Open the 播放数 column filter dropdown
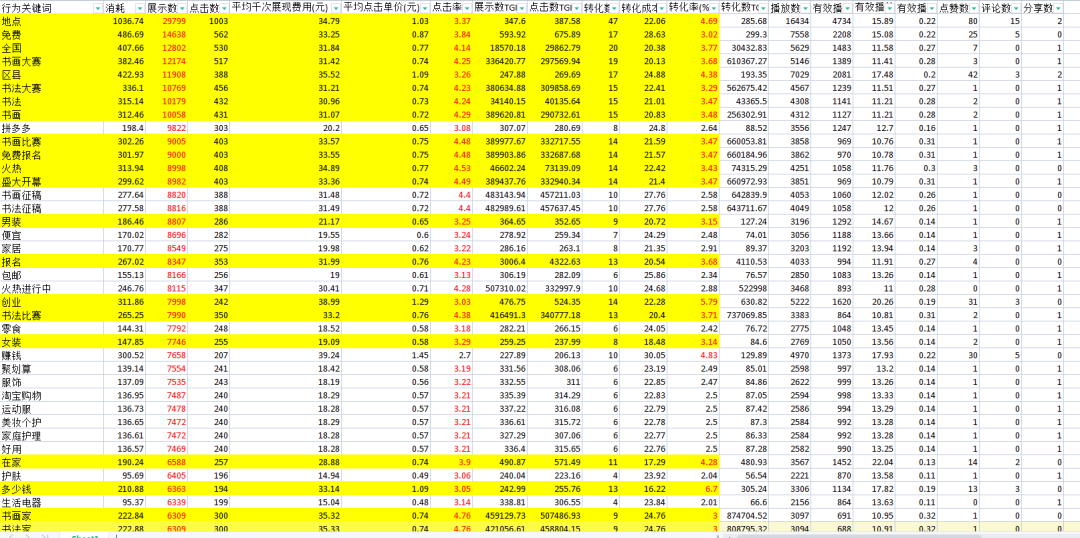This screenshot has height=538, width=1080. tap(805, 8)
